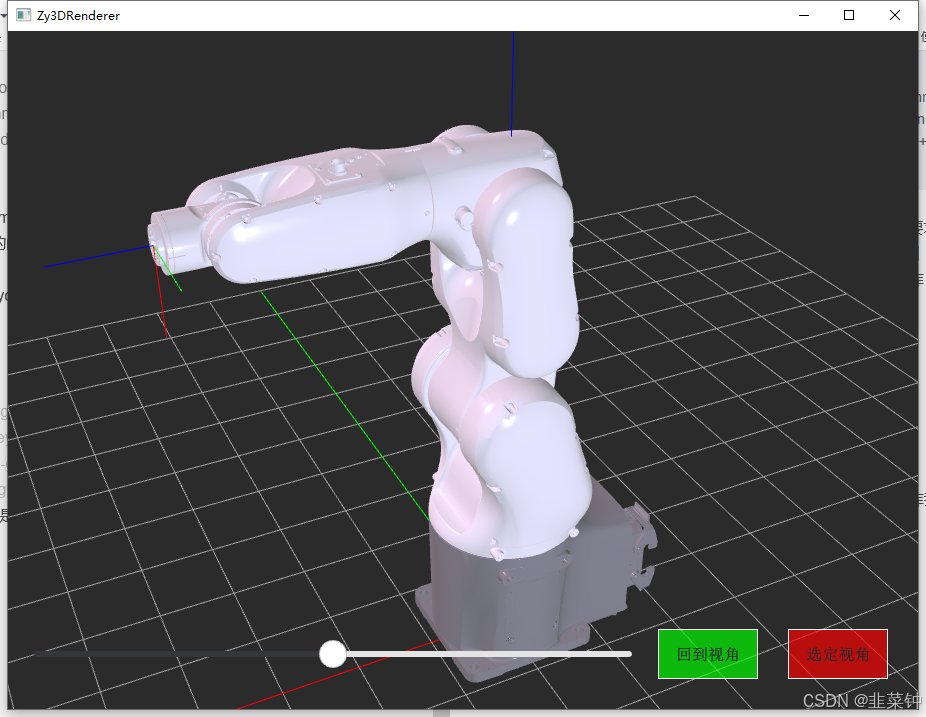Viewport: 926px width, 717px height.
Task: Click the minimize icon on the title bar
Action: coord(803,15)
